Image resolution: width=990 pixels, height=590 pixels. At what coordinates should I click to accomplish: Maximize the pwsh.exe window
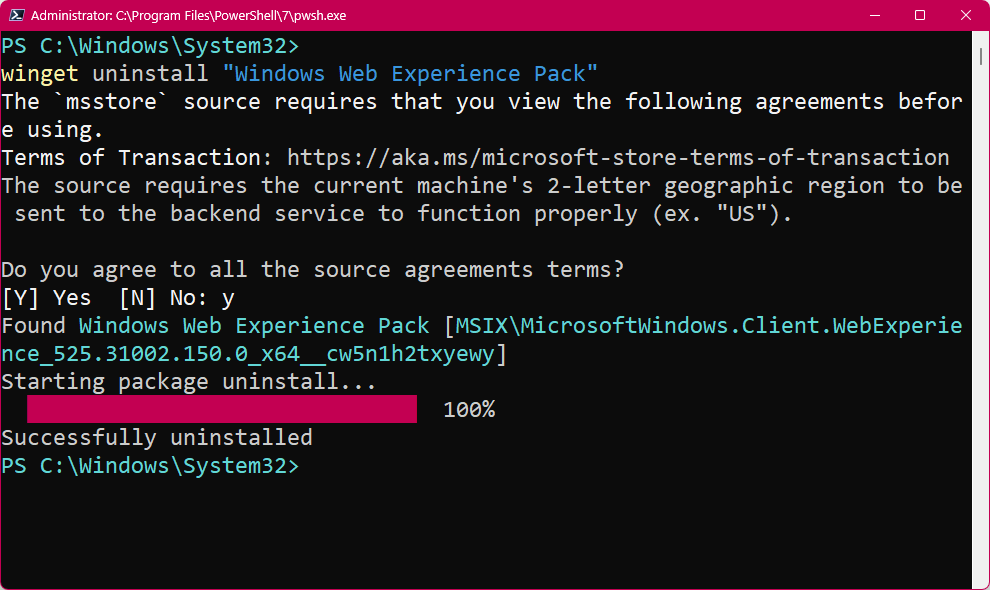coord(920,15)
